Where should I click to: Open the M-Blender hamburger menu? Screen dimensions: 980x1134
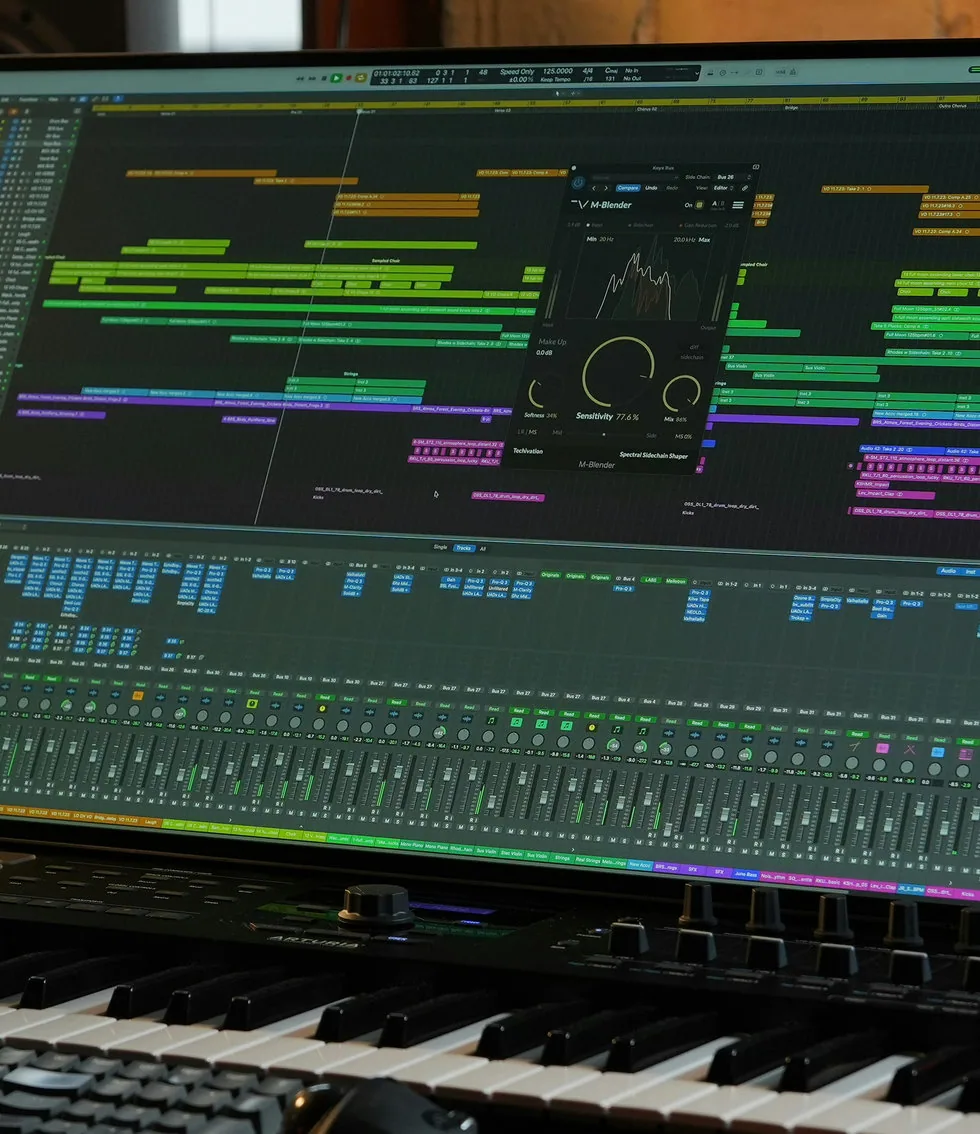tap(738, 205)
